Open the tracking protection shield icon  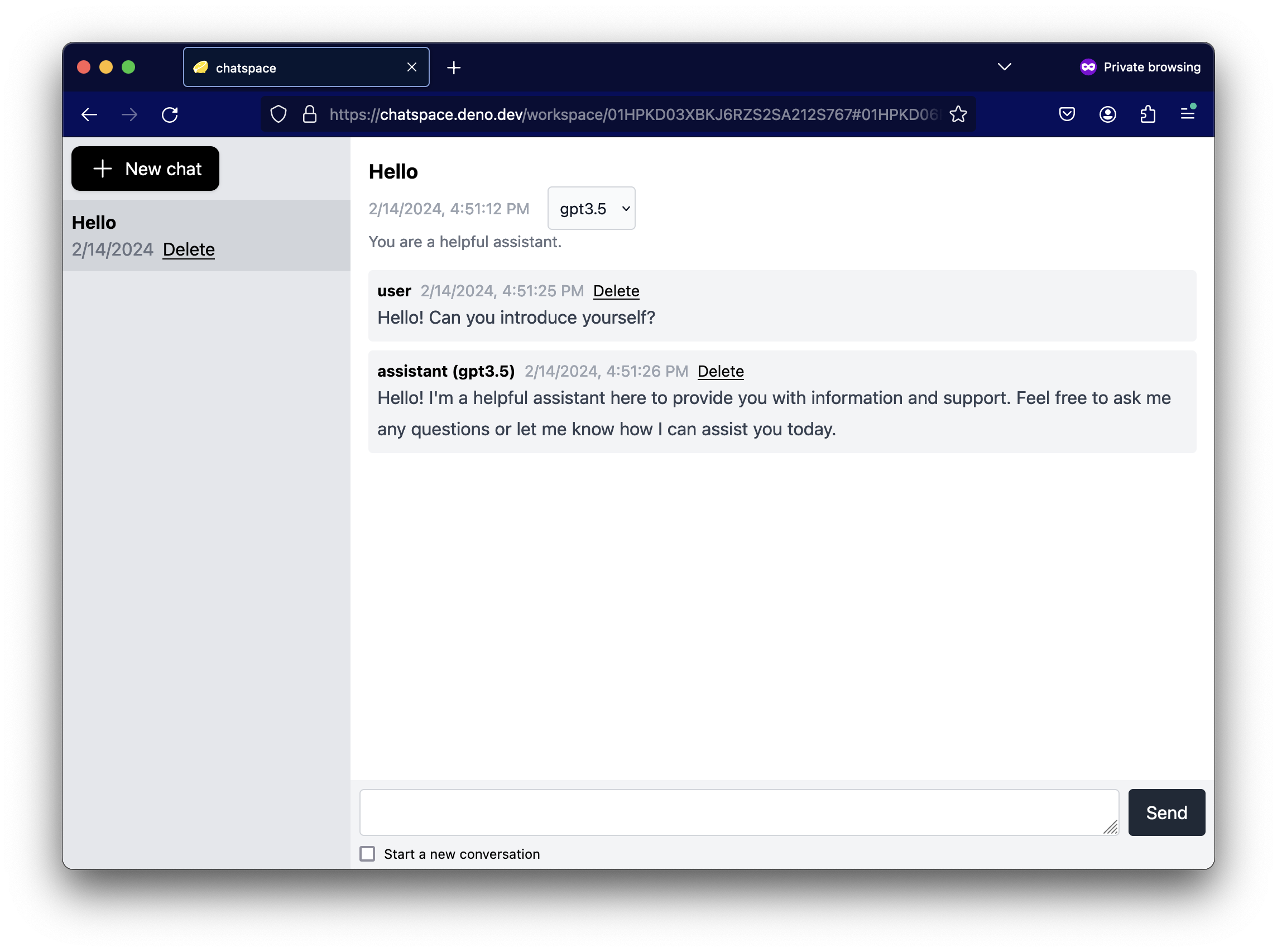pos(279,114)
